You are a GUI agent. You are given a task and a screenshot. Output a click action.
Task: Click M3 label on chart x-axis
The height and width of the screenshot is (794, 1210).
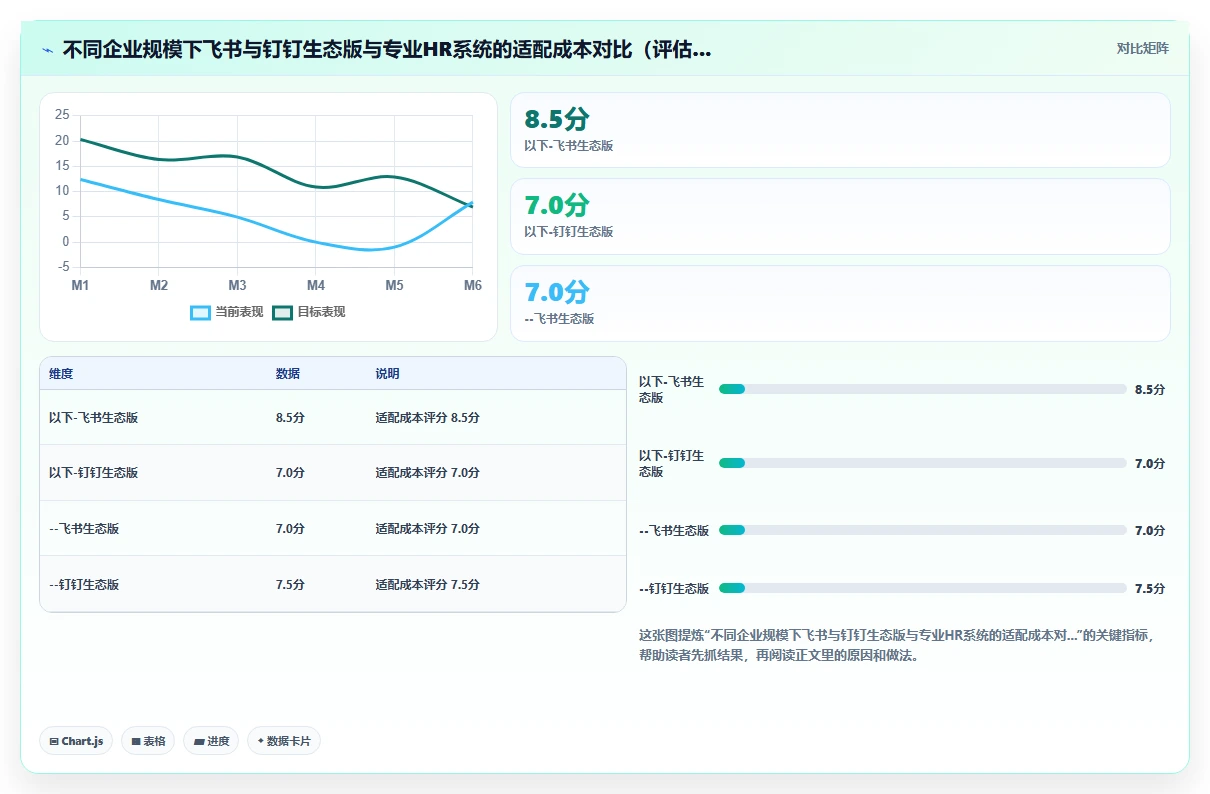(237, 285)
